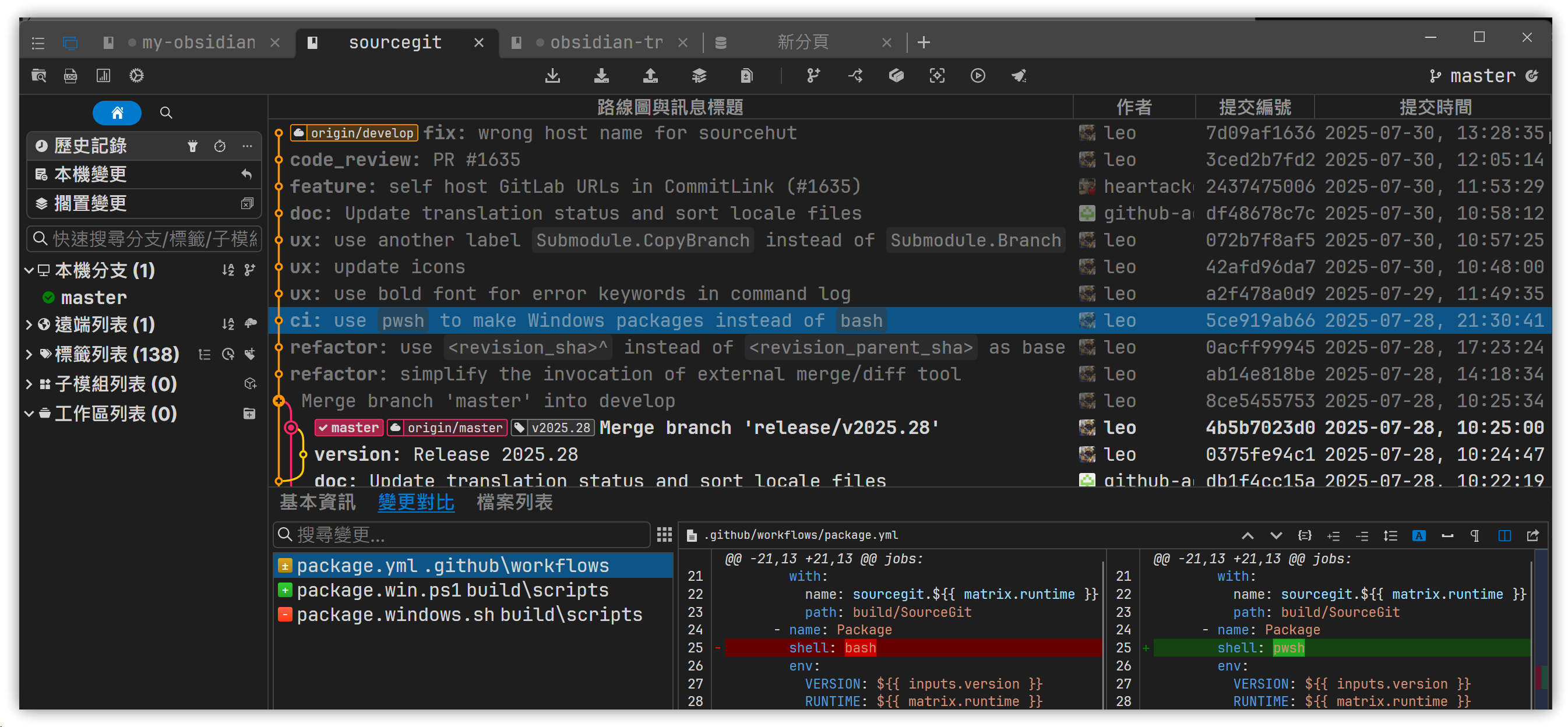Viewport: 1568px width, 727px height.
Task: Open the 本機變更 local changes page
Action: (x=90, y=175)
